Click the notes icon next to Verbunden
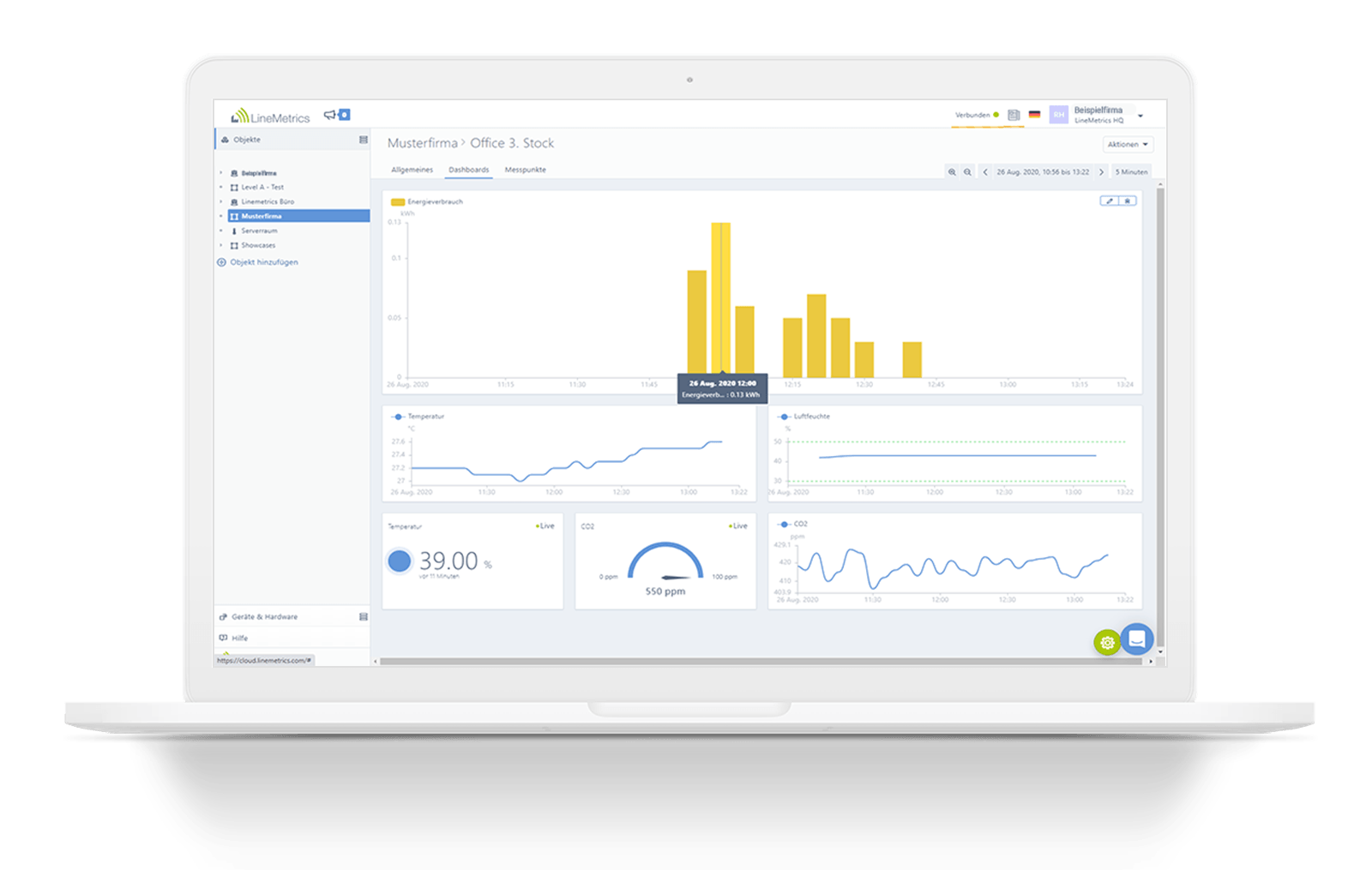The width and height of the screenshot is (1372, 870). pyautogui.click(x=1014, y=113)
